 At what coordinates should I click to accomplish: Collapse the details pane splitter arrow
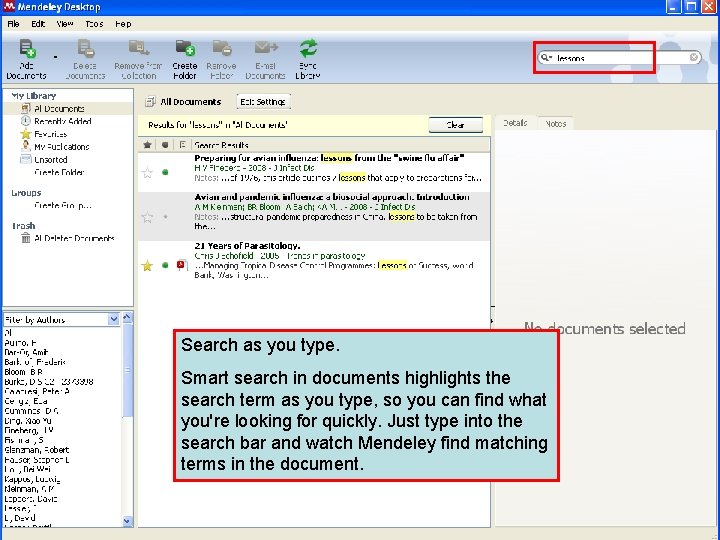(x=492, y=321)
